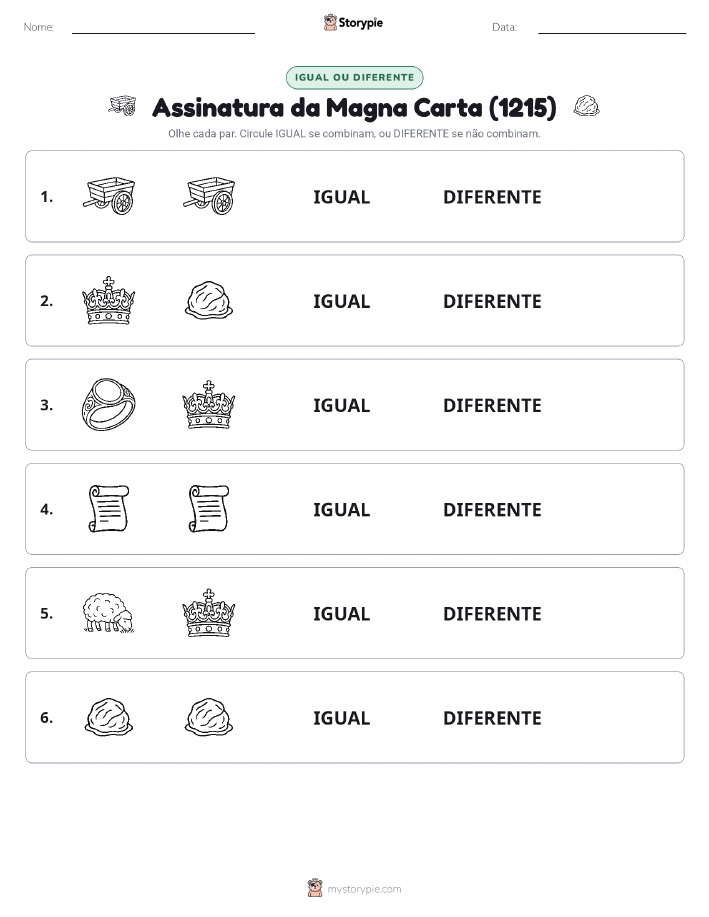709x917 pixels.
Task: Select DIFERENTE for row 2
Action: coord(492,301)
